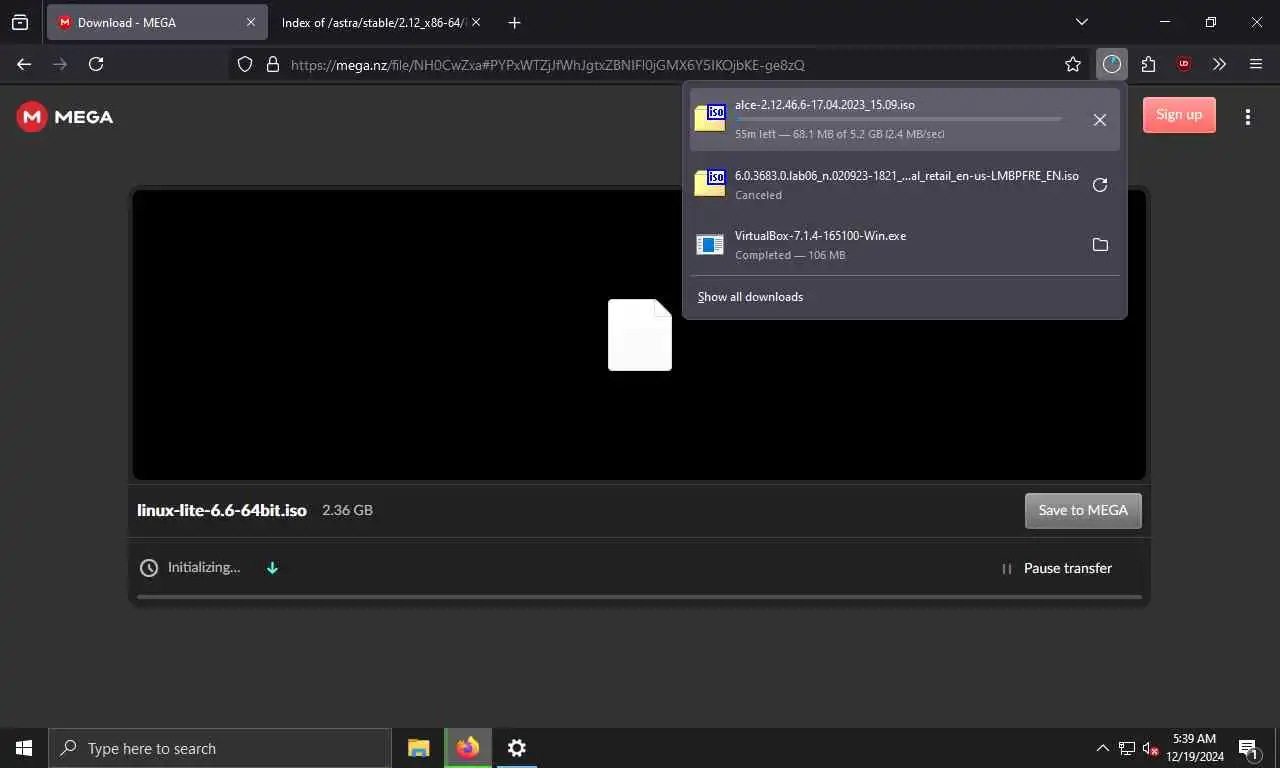Open folder containing VirtualBox-7.1.4 installer

tap(1100, 245)
